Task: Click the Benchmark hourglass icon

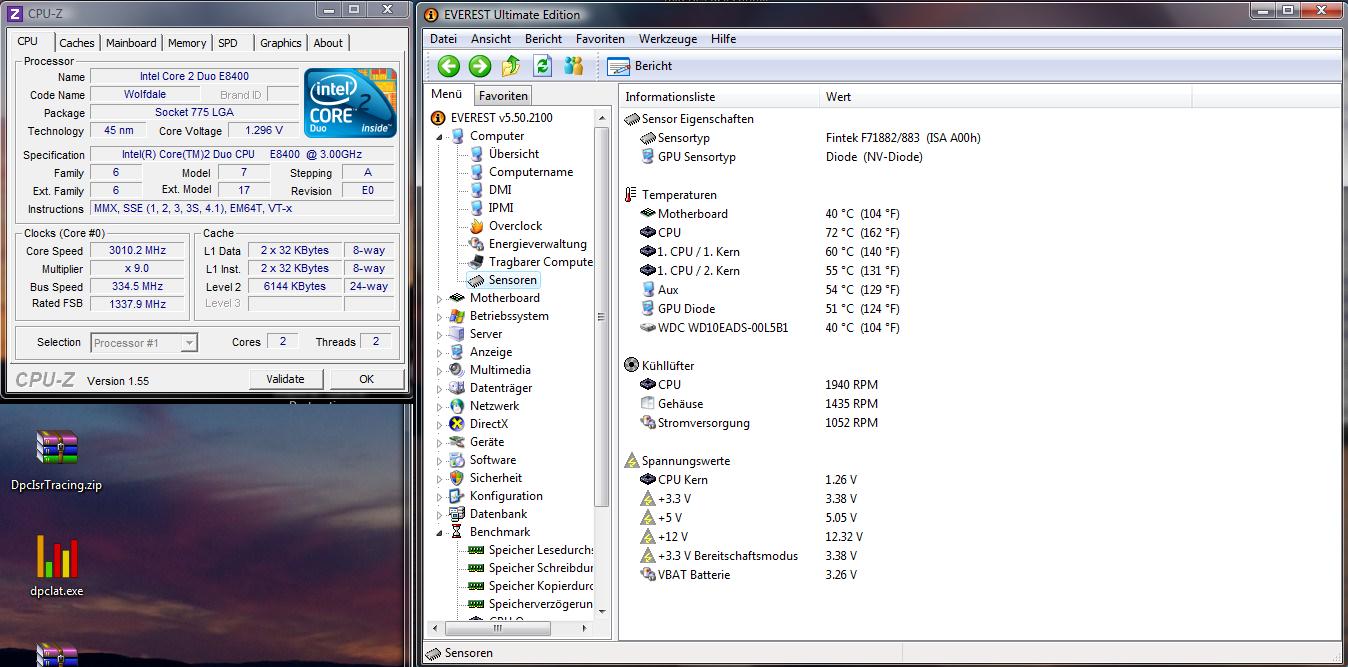Action: point(458,532)
